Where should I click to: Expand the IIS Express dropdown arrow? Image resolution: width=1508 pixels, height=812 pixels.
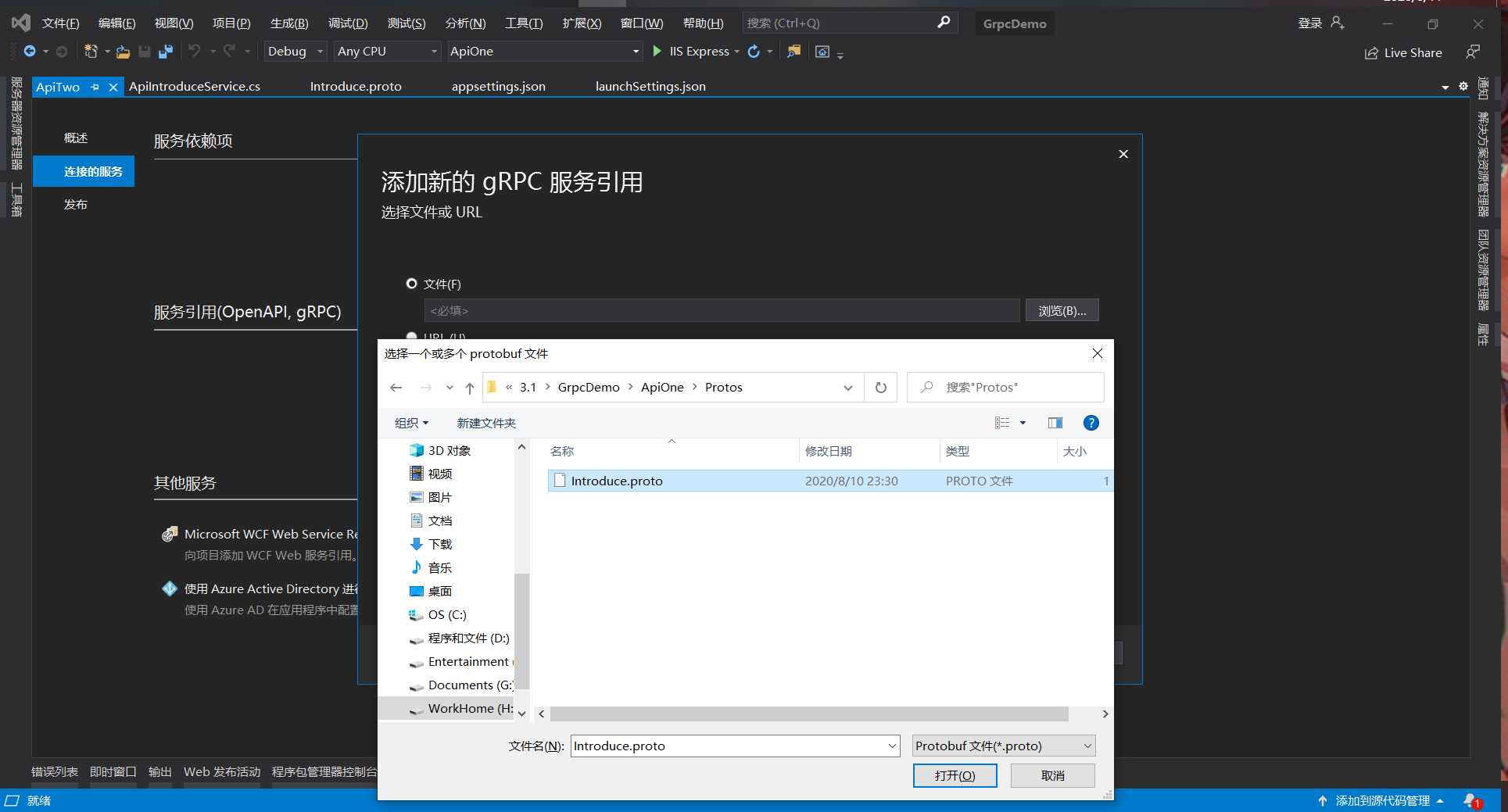[736, 52]
